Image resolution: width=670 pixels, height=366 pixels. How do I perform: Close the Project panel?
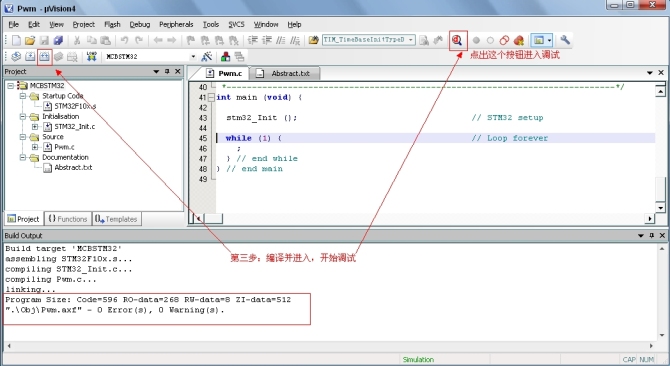[x=178, y=72]
